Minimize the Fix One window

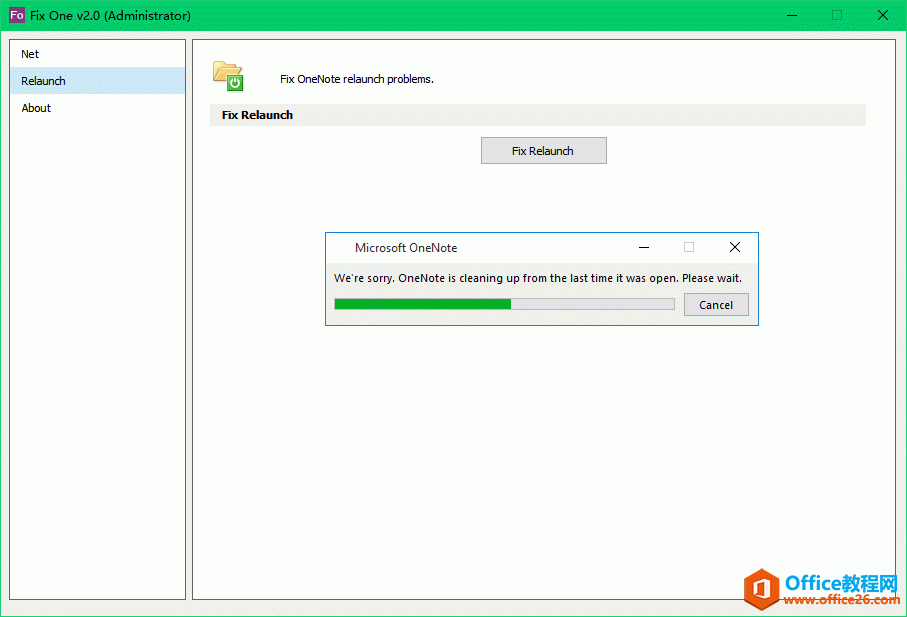pyautogui.click(x=792, y=15)
